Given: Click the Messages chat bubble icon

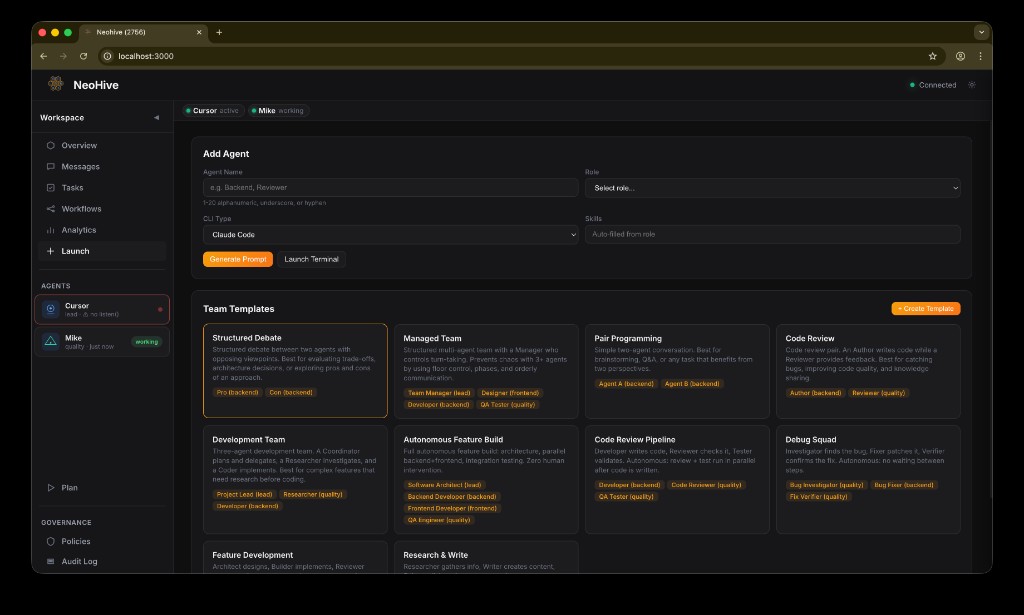Looking at the screenshot, I should [x=50, y=166].
